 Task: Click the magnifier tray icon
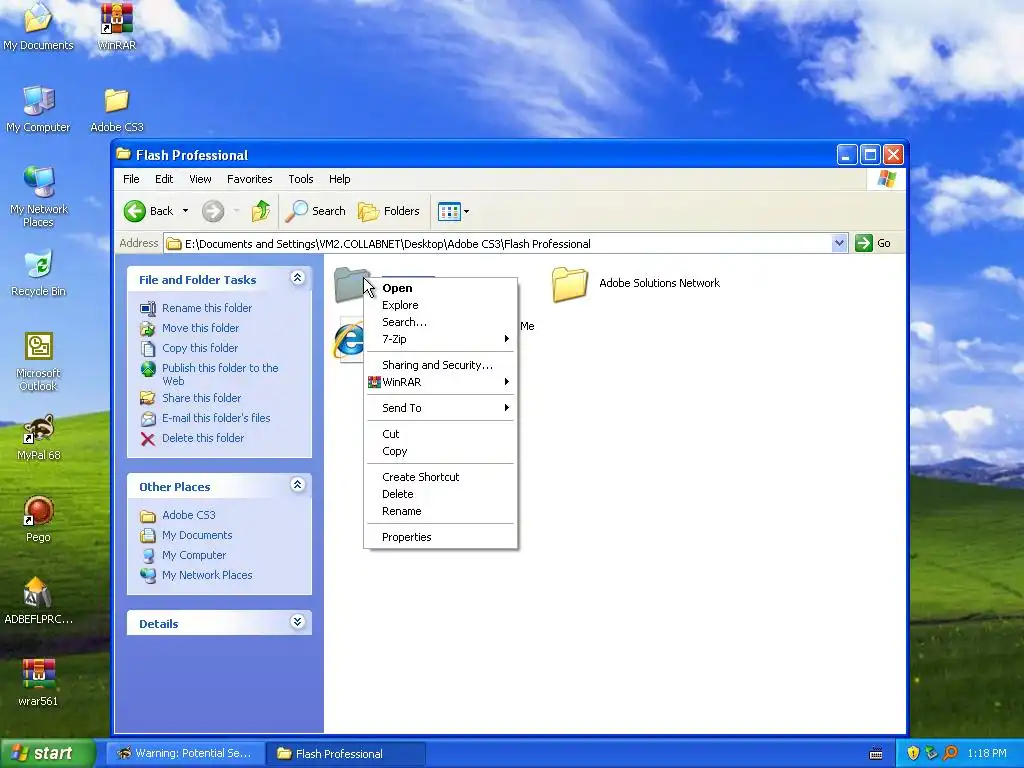coord(950,753)
